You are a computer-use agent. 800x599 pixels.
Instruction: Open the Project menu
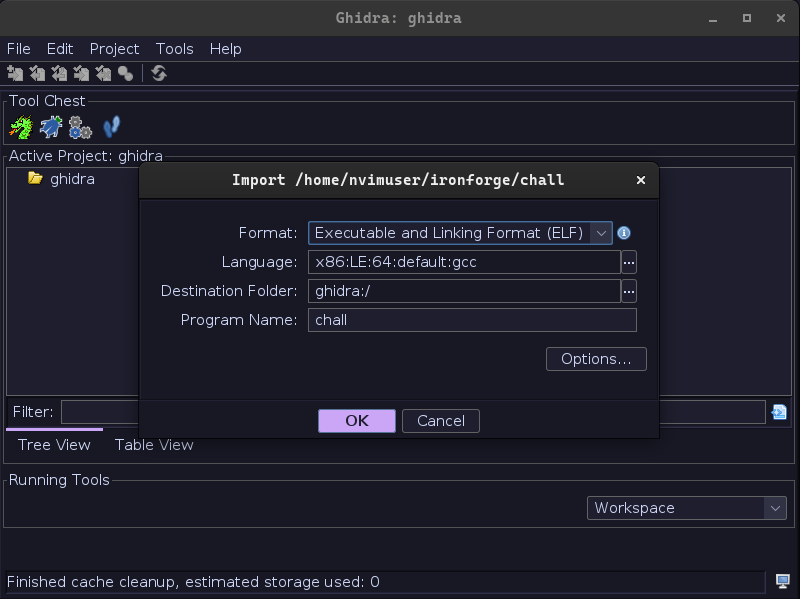click(x=114, y=49)
